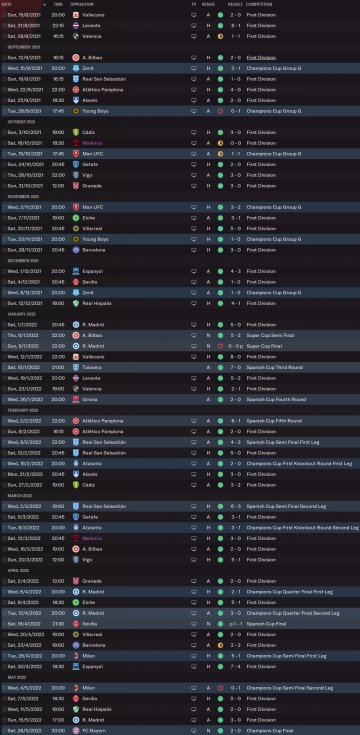Viewport: 360px width, 735px height.
Task: Tick the row selector beside Sun 12/9/2021
Action: [4, 57]
